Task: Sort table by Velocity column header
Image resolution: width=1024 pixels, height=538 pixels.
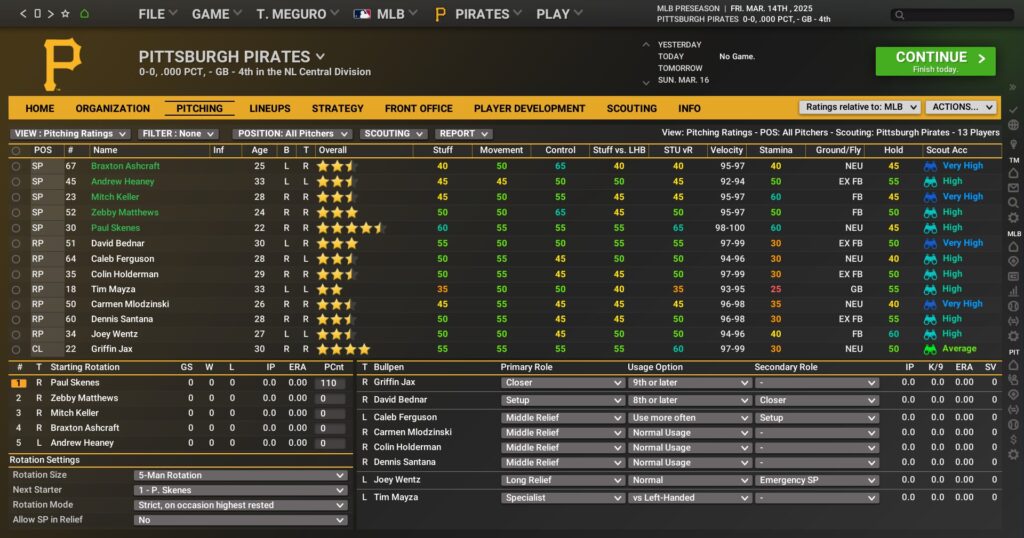Action: click(x=726, y=150)
